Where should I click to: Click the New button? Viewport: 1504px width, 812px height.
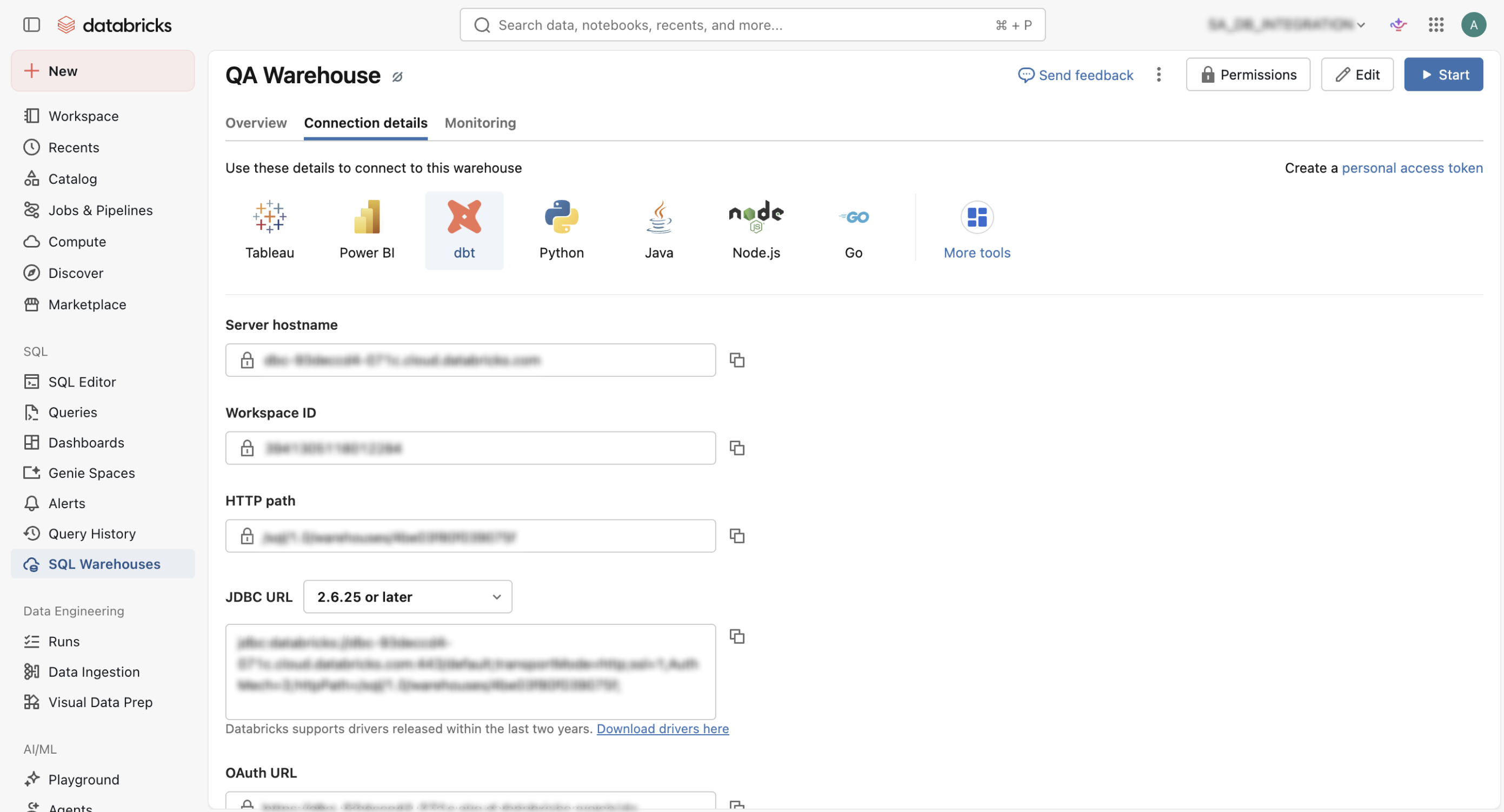click(103, 71)
